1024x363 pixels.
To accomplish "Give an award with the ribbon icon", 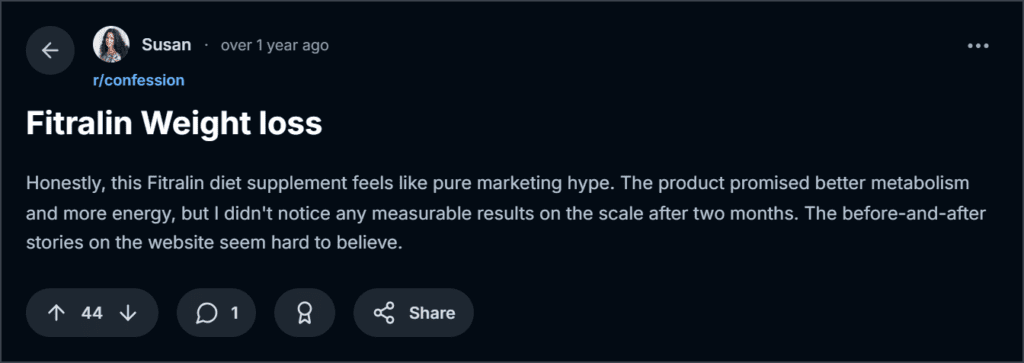I will click(x=305, y=313).
